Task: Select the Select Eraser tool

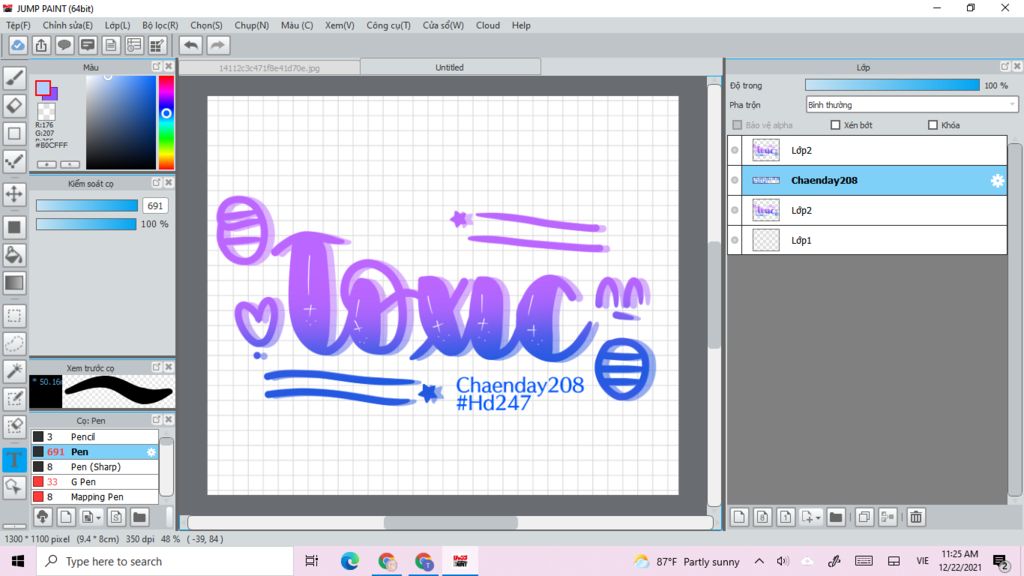Action: coord(14,426)
